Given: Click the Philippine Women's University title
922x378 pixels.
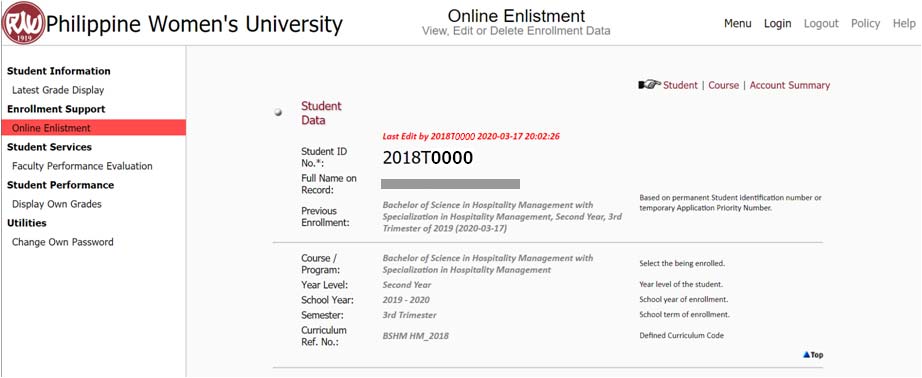Looking at the screenshot, I should coord(194,24).
